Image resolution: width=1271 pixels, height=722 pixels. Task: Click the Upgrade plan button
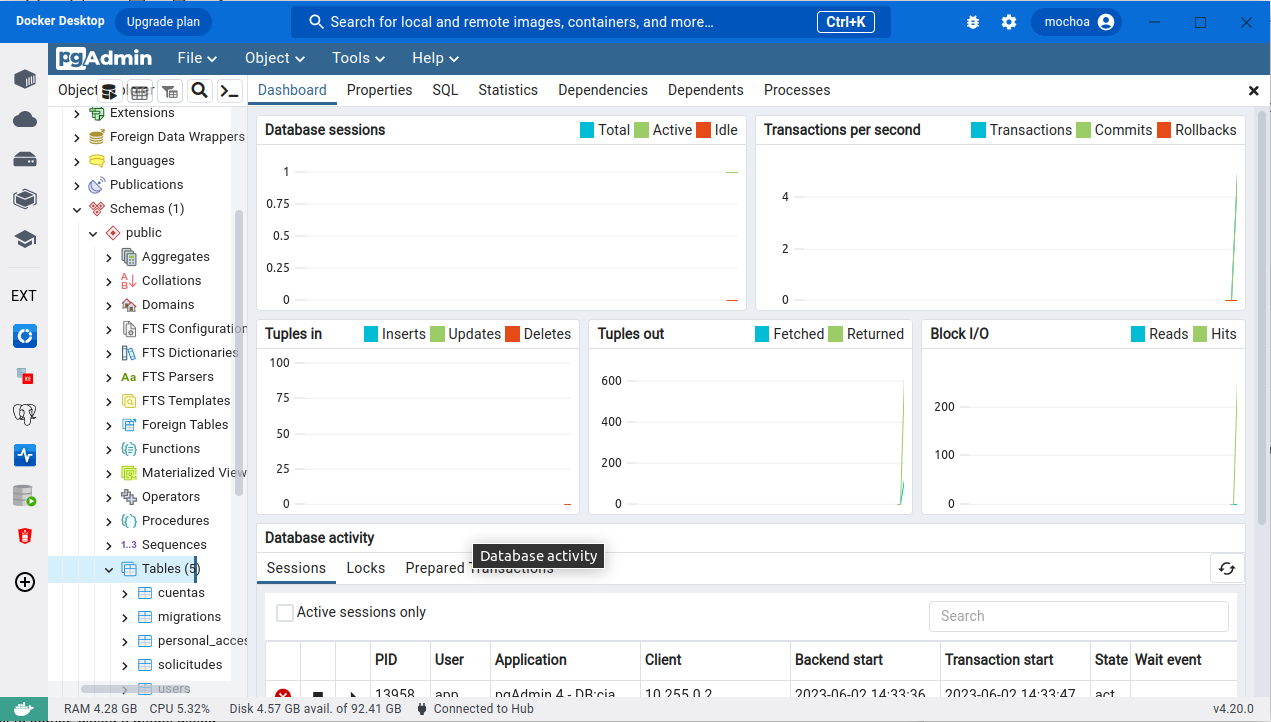click(163, 22)
